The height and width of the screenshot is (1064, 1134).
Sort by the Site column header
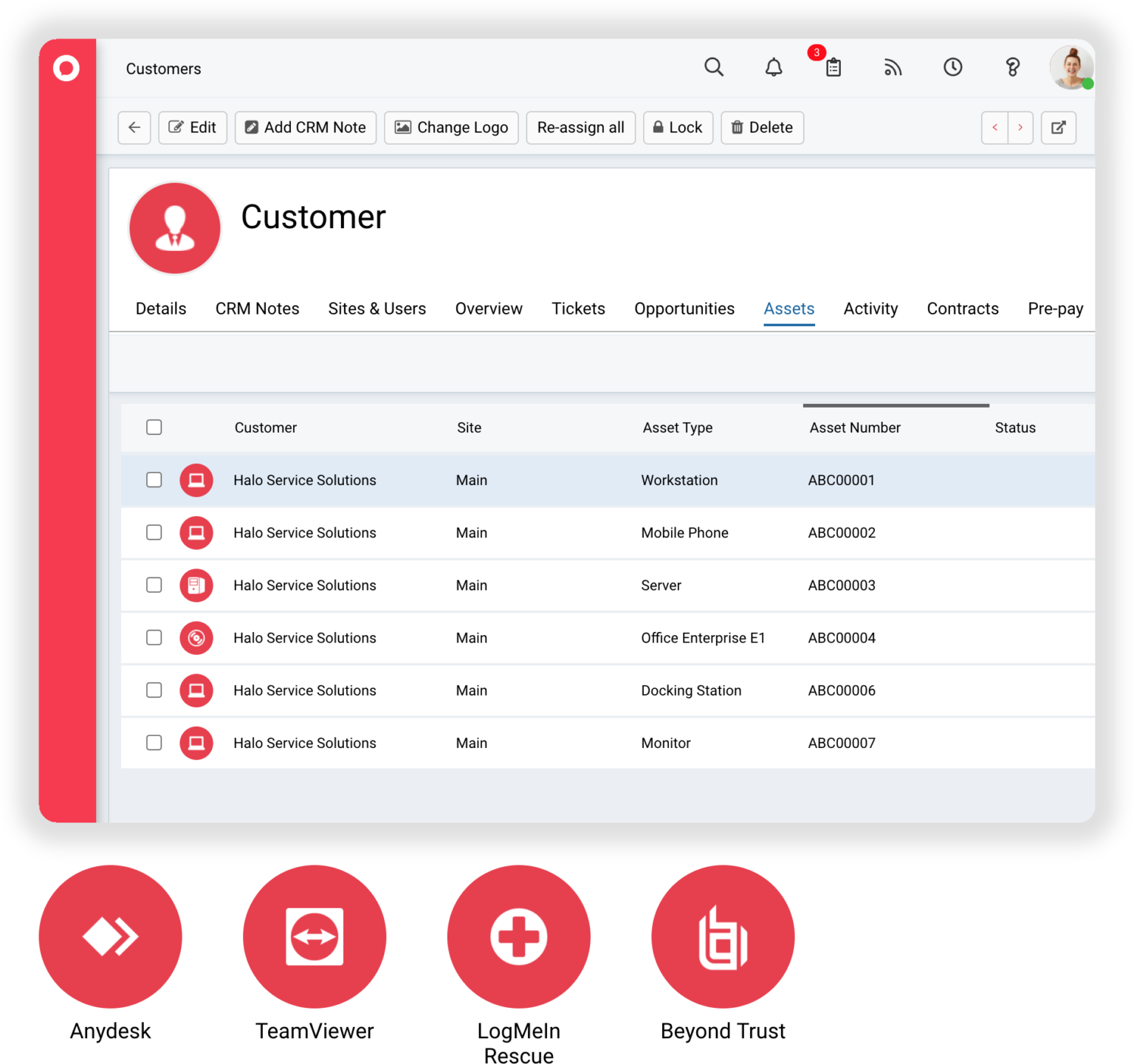(469, 428)
